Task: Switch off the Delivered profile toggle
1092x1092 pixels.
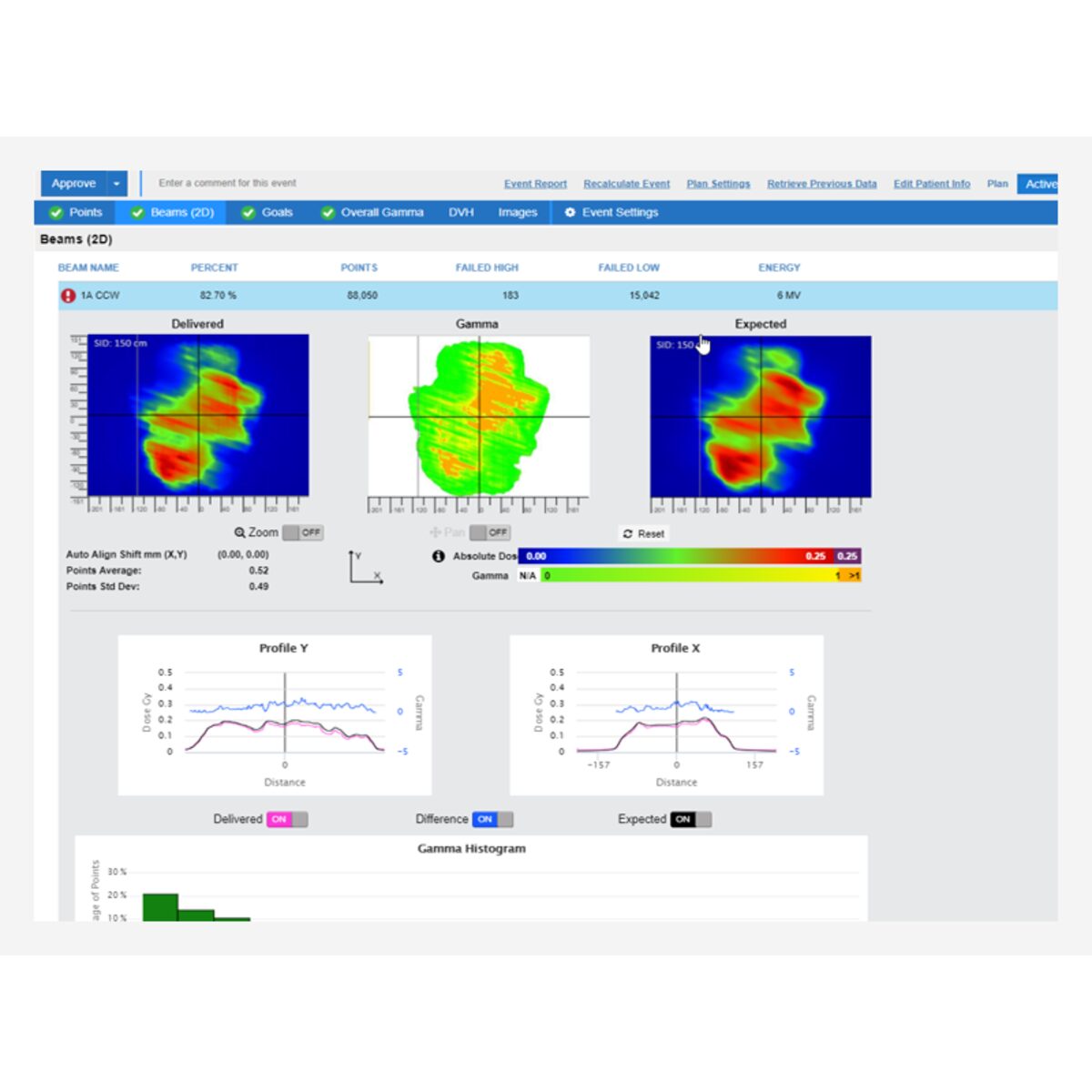Action: click(288, 819)
